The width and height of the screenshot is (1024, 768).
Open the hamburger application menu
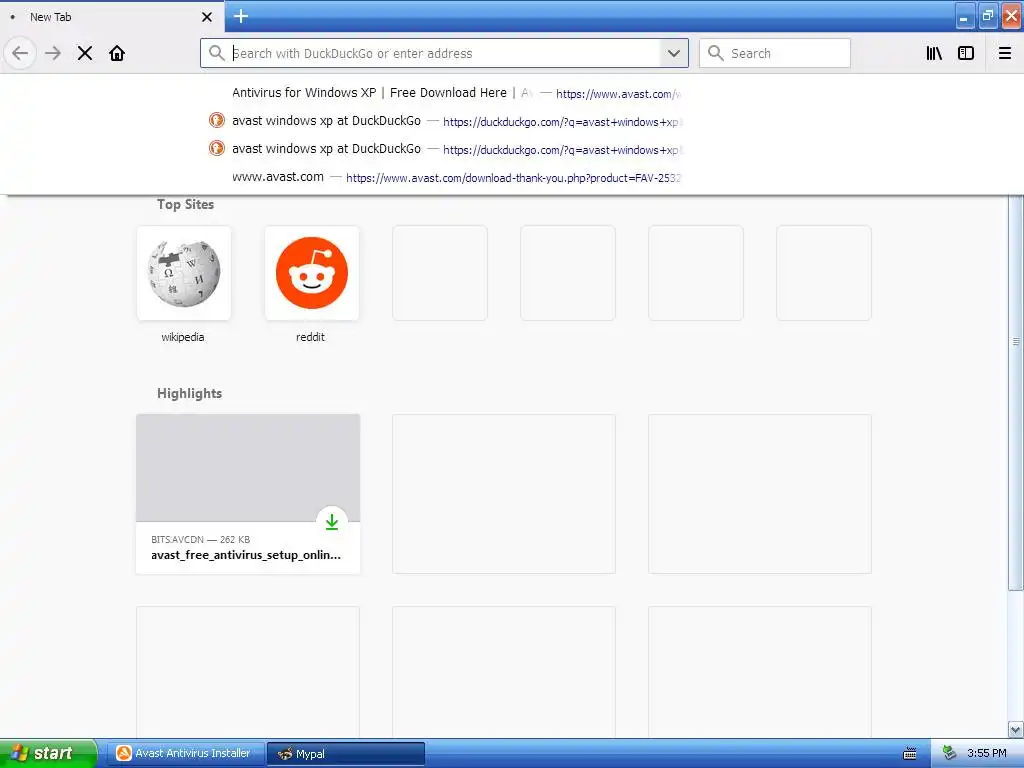coord(1005,53)
